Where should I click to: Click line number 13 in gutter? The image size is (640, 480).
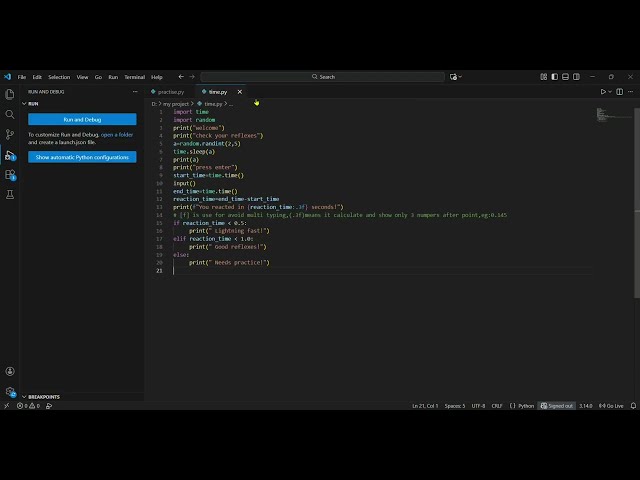pyautogui.click(x=159, y=207)
